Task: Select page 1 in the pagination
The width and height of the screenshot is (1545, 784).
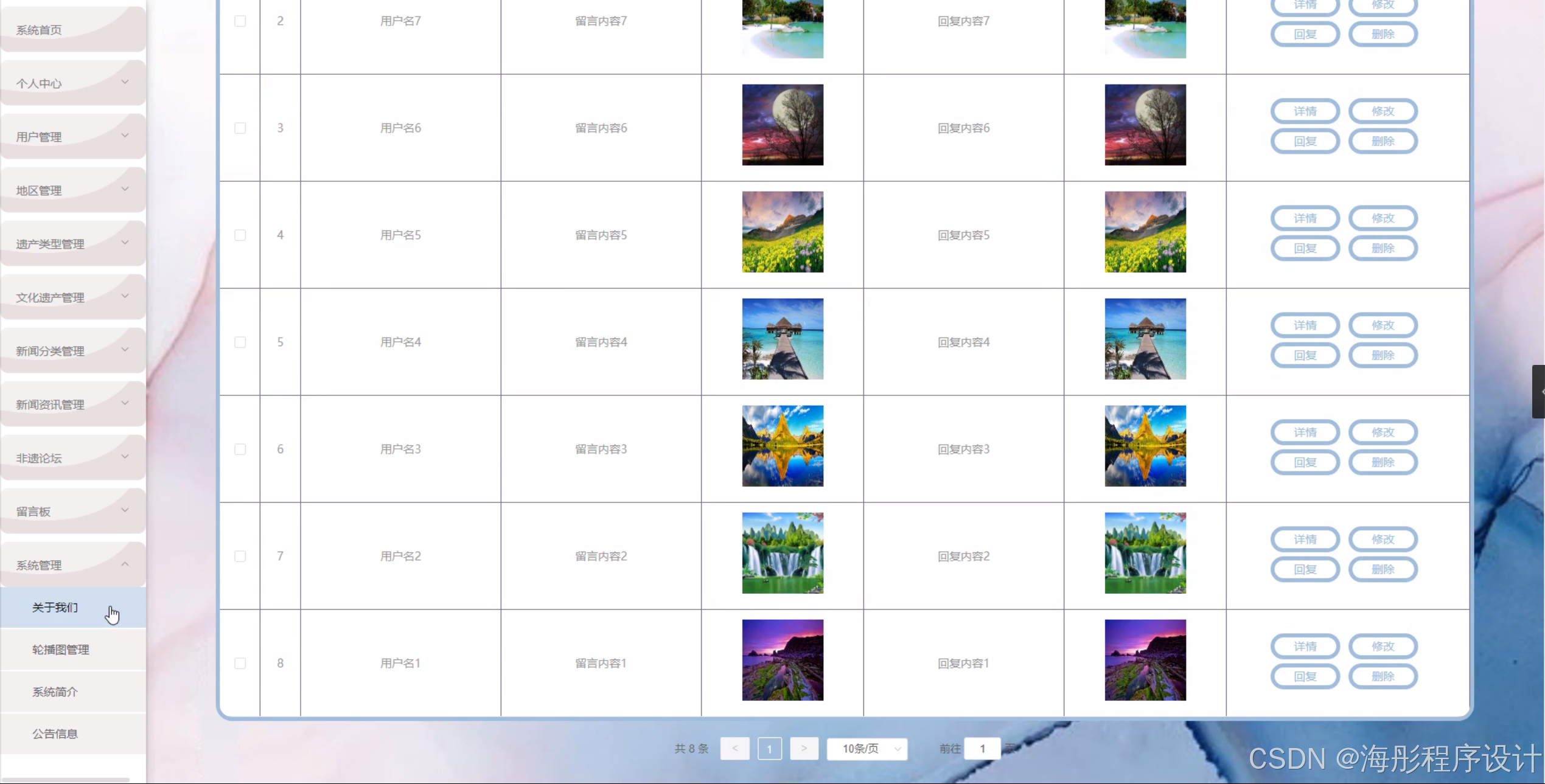Action: (769, 749)
